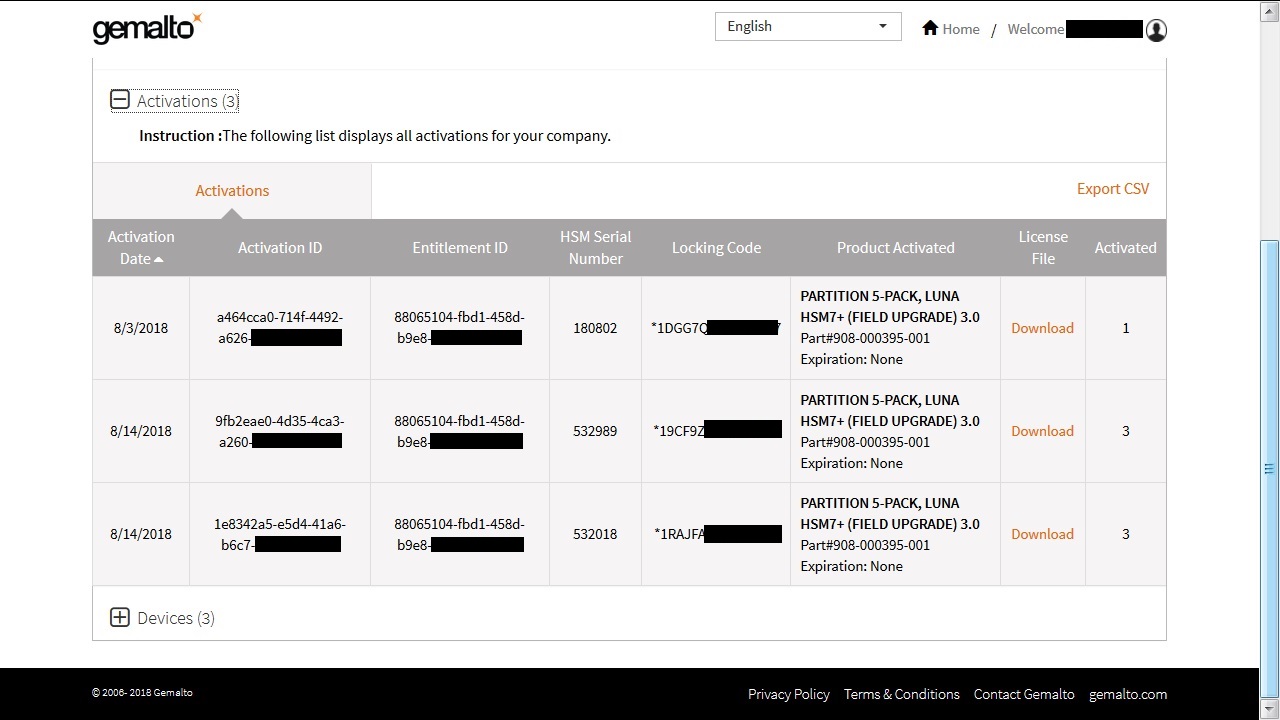Expand the Devices section plus icon
1280x720 pixels.
pyautogui.click(x=120, y=617)
